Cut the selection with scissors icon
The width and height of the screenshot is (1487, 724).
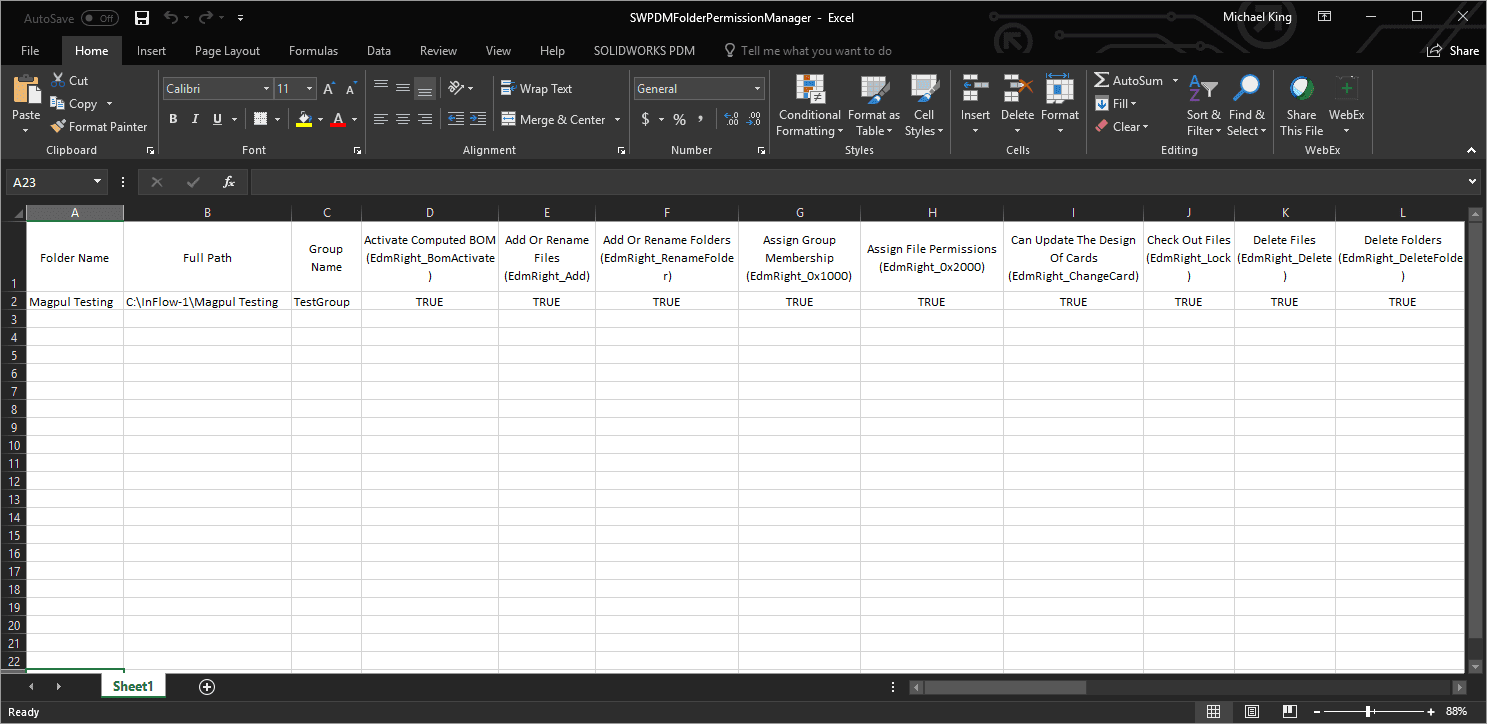(57, 80)
